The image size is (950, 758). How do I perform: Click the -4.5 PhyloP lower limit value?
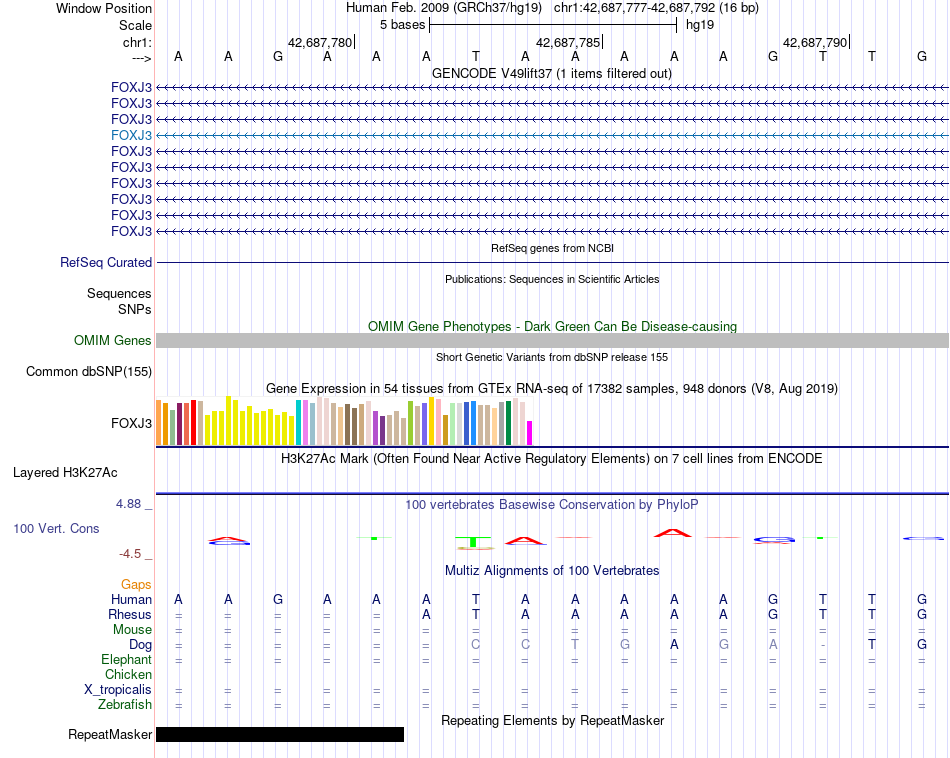130,554
